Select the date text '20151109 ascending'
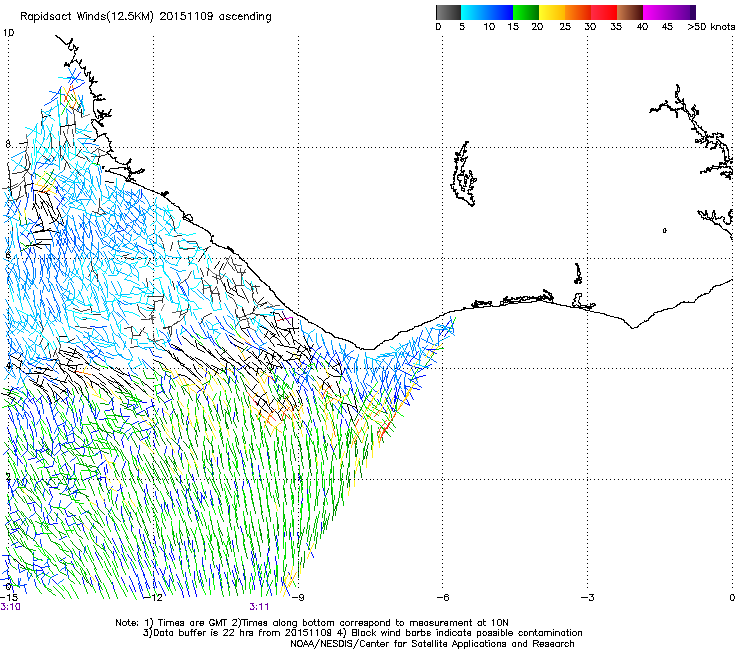 (x=216, y=17)
